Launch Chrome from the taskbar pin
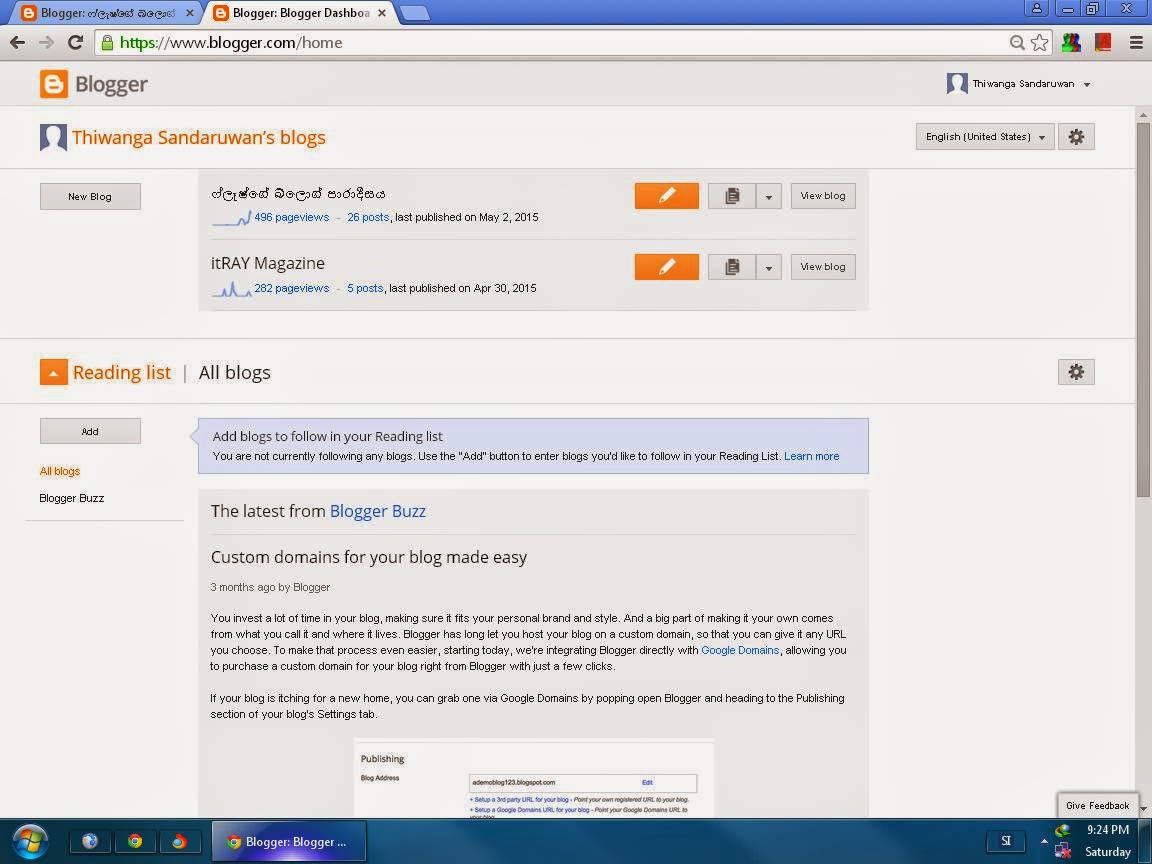The image size is (1152, 864). click(134, 841)
